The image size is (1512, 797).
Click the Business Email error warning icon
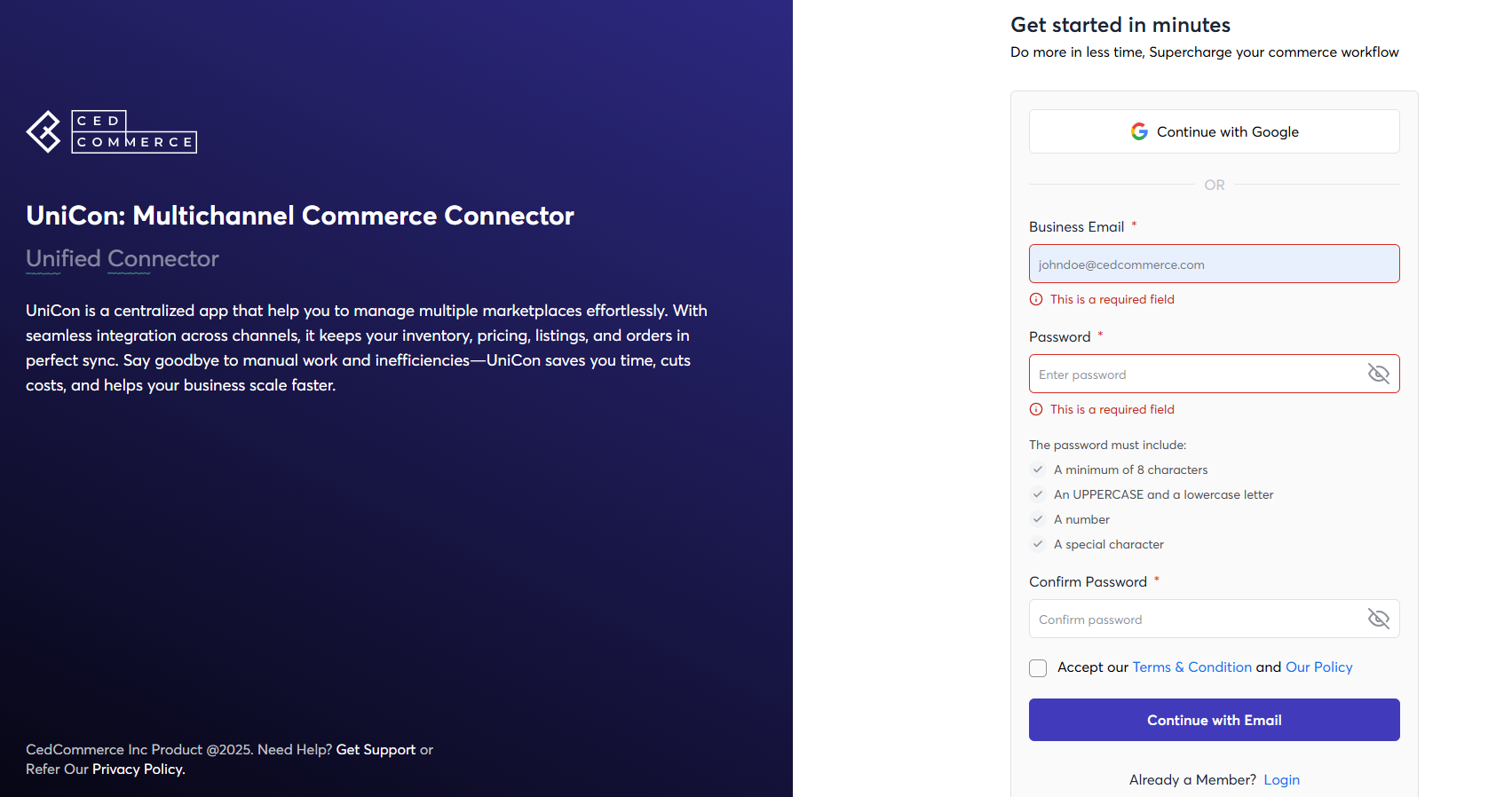(1036, 299)
